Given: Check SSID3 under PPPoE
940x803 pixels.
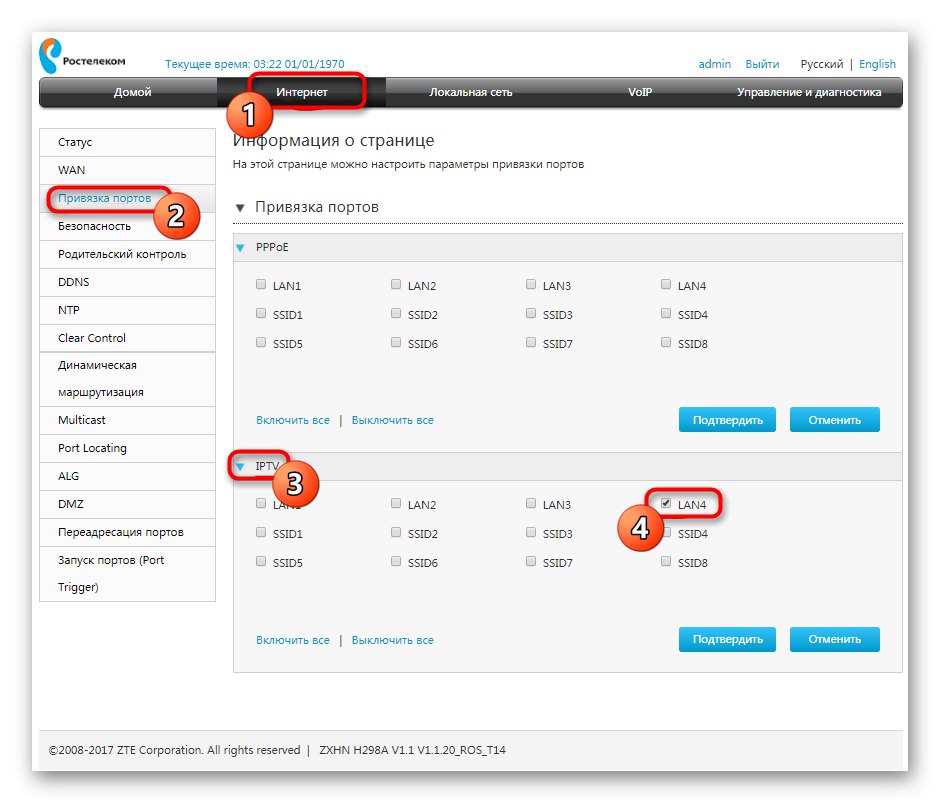Looking at the screenshot, I should pyautogui.click(x=531, y=313).
